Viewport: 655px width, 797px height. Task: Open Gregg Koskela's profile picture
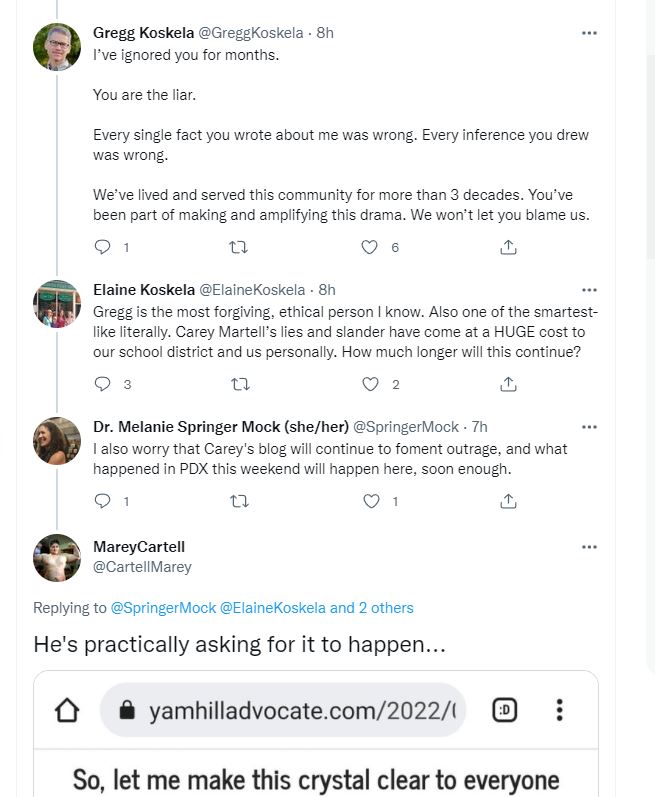pos(57,46)
